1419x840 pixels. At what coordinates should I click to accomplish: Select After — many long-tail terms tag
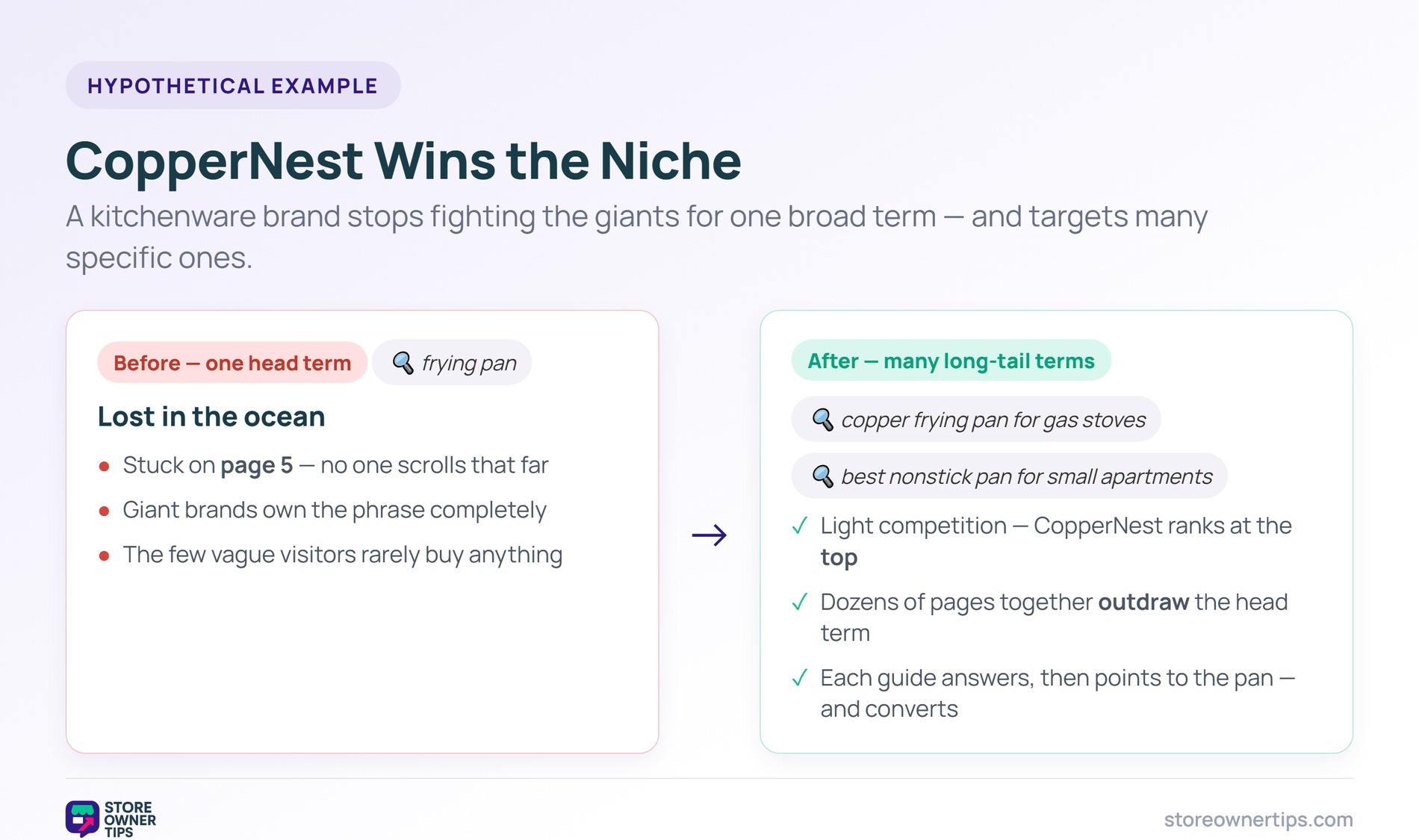(x=951, y=361)
